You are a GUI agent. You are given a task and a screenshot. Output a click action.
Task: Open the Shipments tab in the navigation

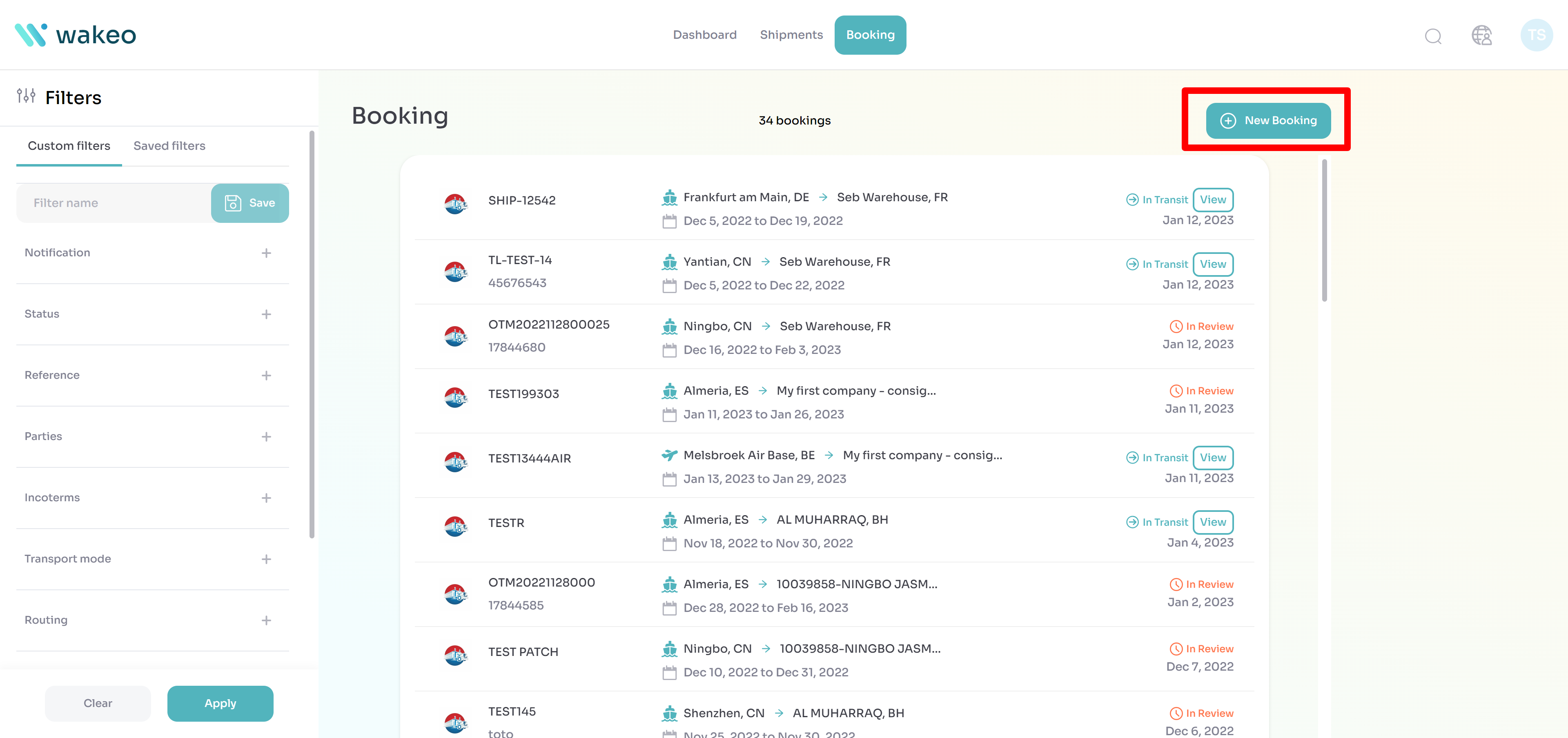(791, 35)
